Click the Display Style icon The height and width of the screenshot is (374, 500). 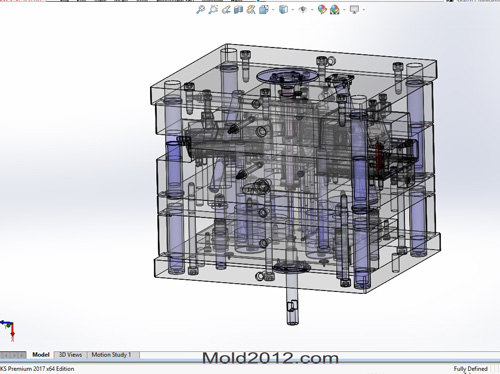283,9
